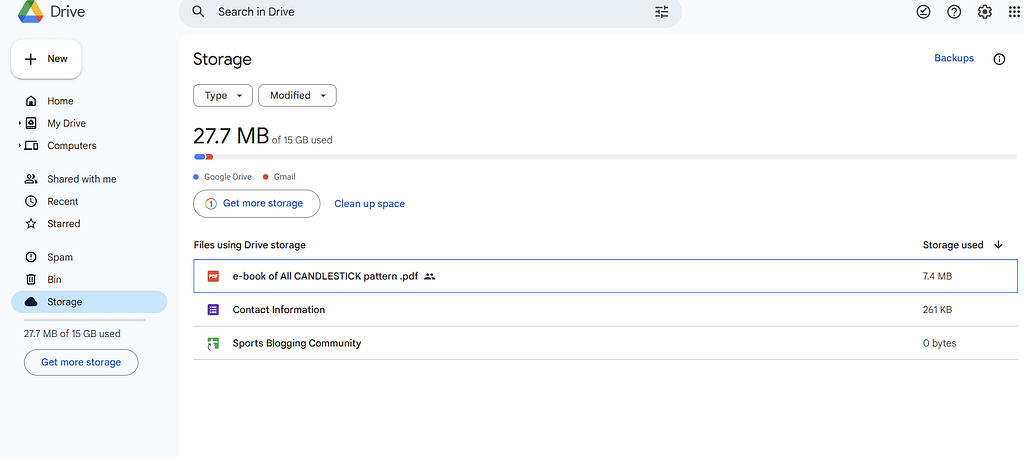Open the Modified filter dropdown
This screenshot has width=1024, height=457.
(297, 95)
